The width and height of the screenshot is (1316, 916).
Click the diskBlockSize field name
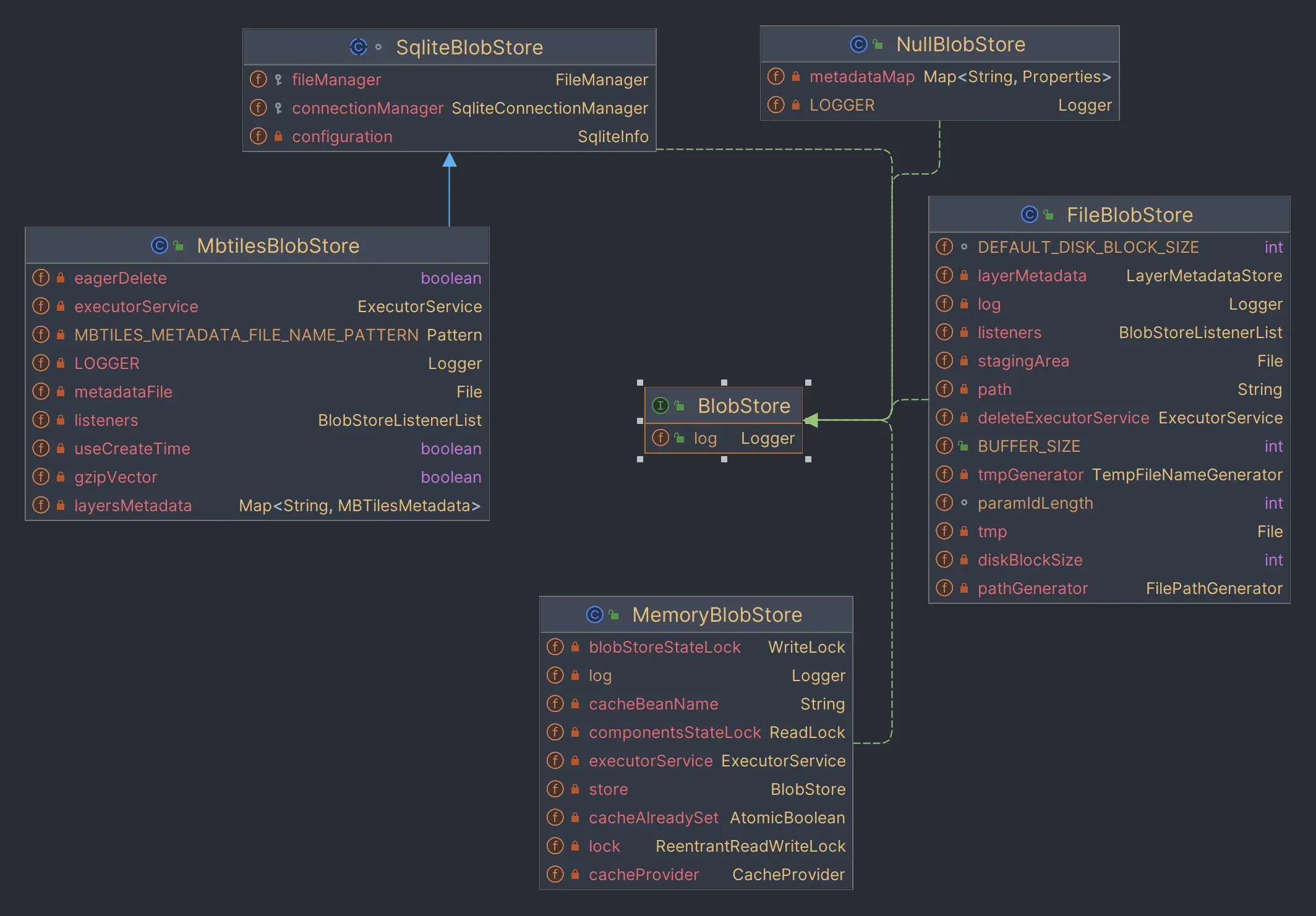[1030, 559]
